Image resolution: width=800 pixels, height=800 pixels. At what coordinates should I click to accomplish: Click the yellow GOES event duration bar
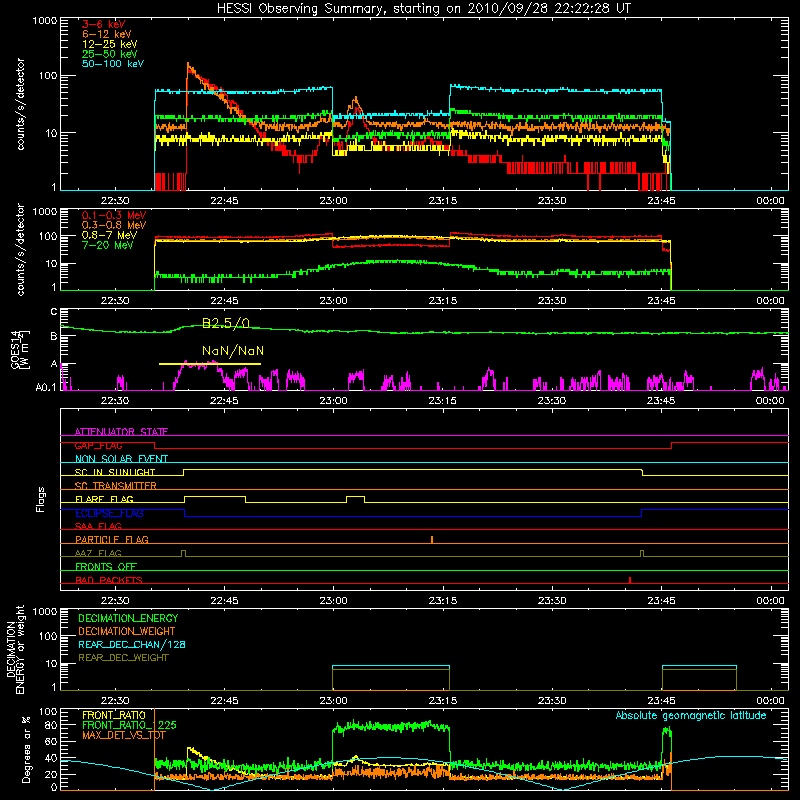tap(210, 364)
